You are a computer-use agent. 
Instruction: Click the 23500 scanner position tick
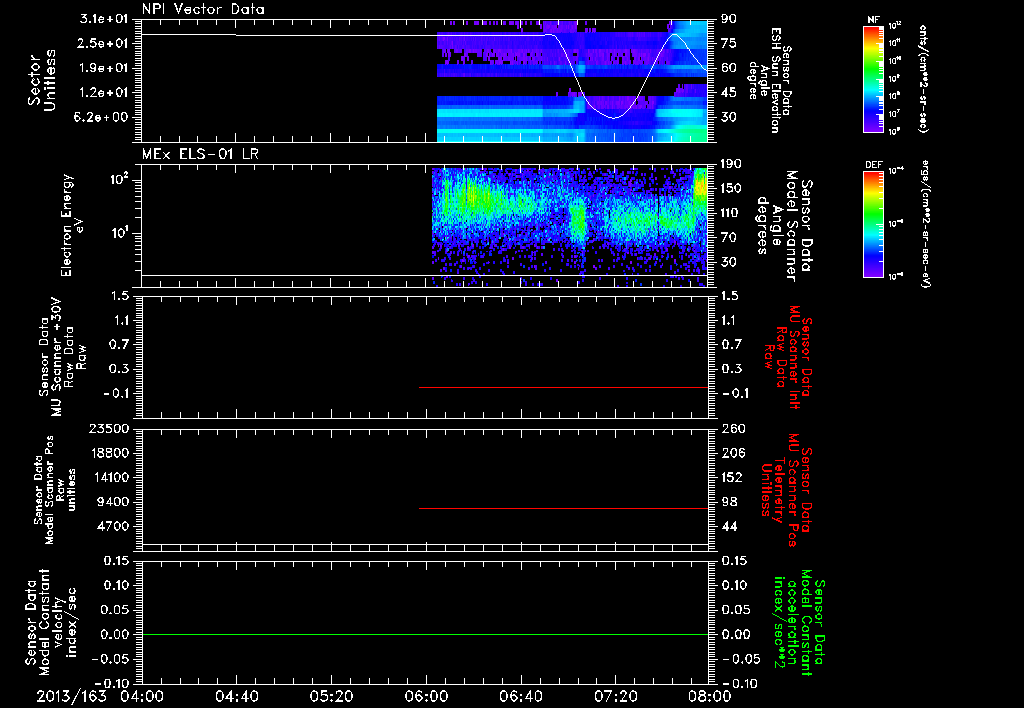[x=108, y=429]
